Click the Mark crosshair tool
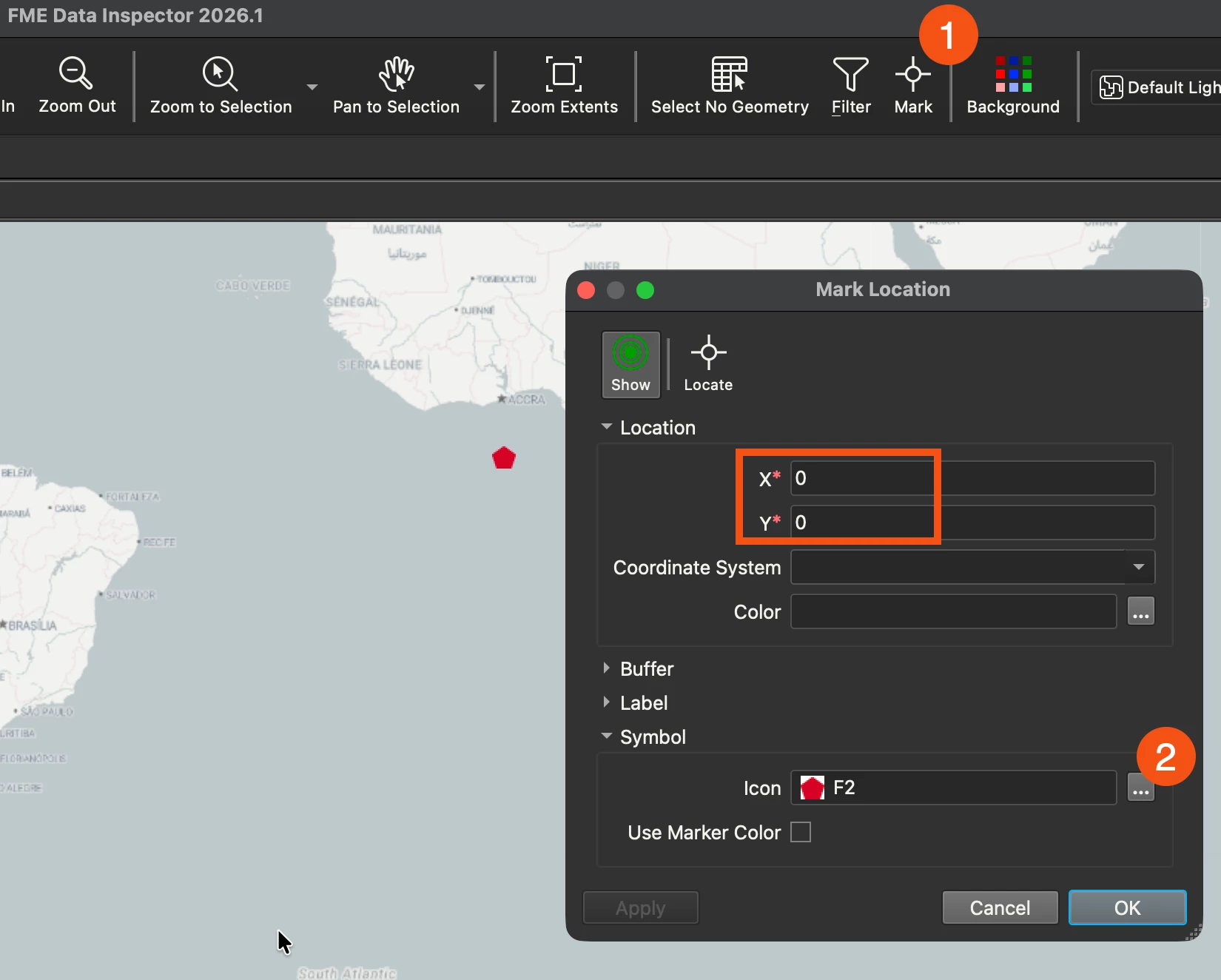This screenshot has height=980, width=1221. 913,85
